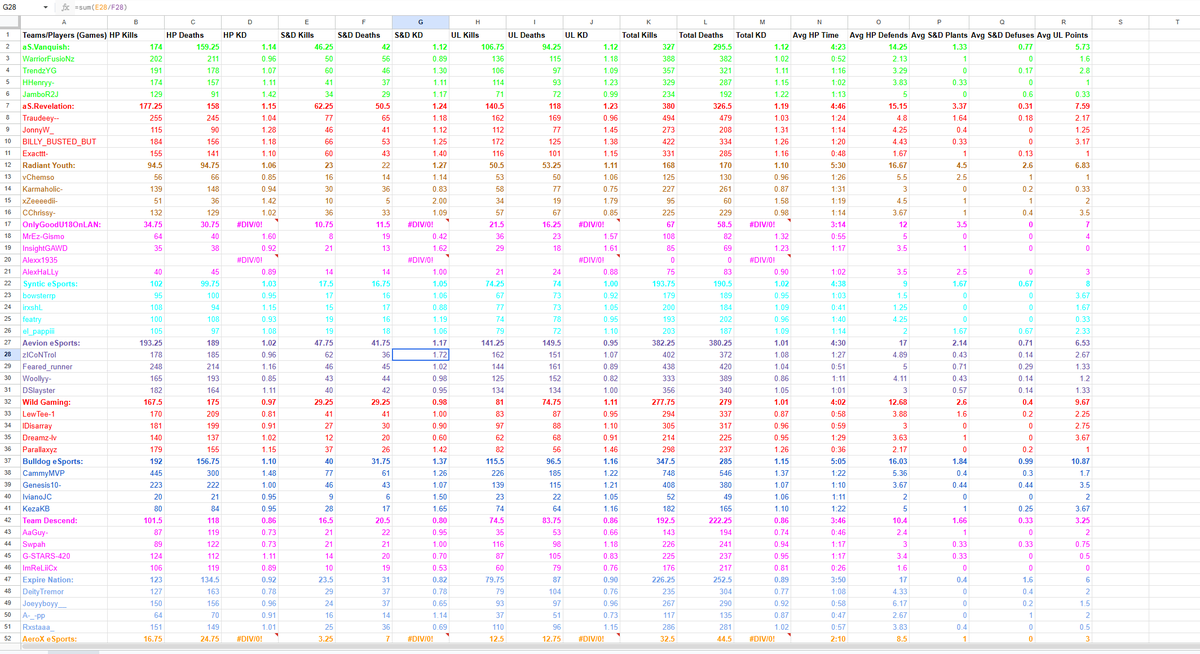Click the 'Avg HP Defends' header cell
Screen dimensions: 1200x654
[x=878, y=34]
